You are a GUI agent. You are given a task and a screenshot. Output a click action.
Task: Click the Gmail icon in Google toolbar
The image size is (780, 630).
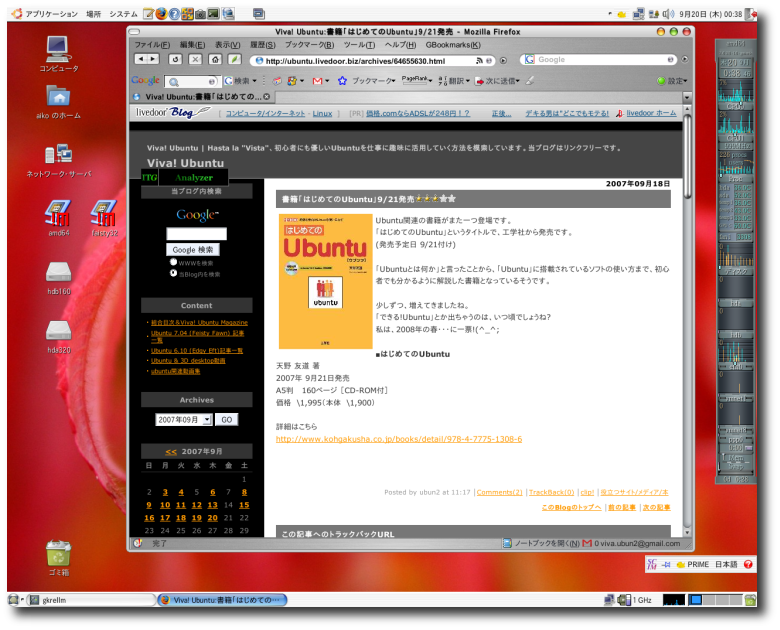click(317, 81)
